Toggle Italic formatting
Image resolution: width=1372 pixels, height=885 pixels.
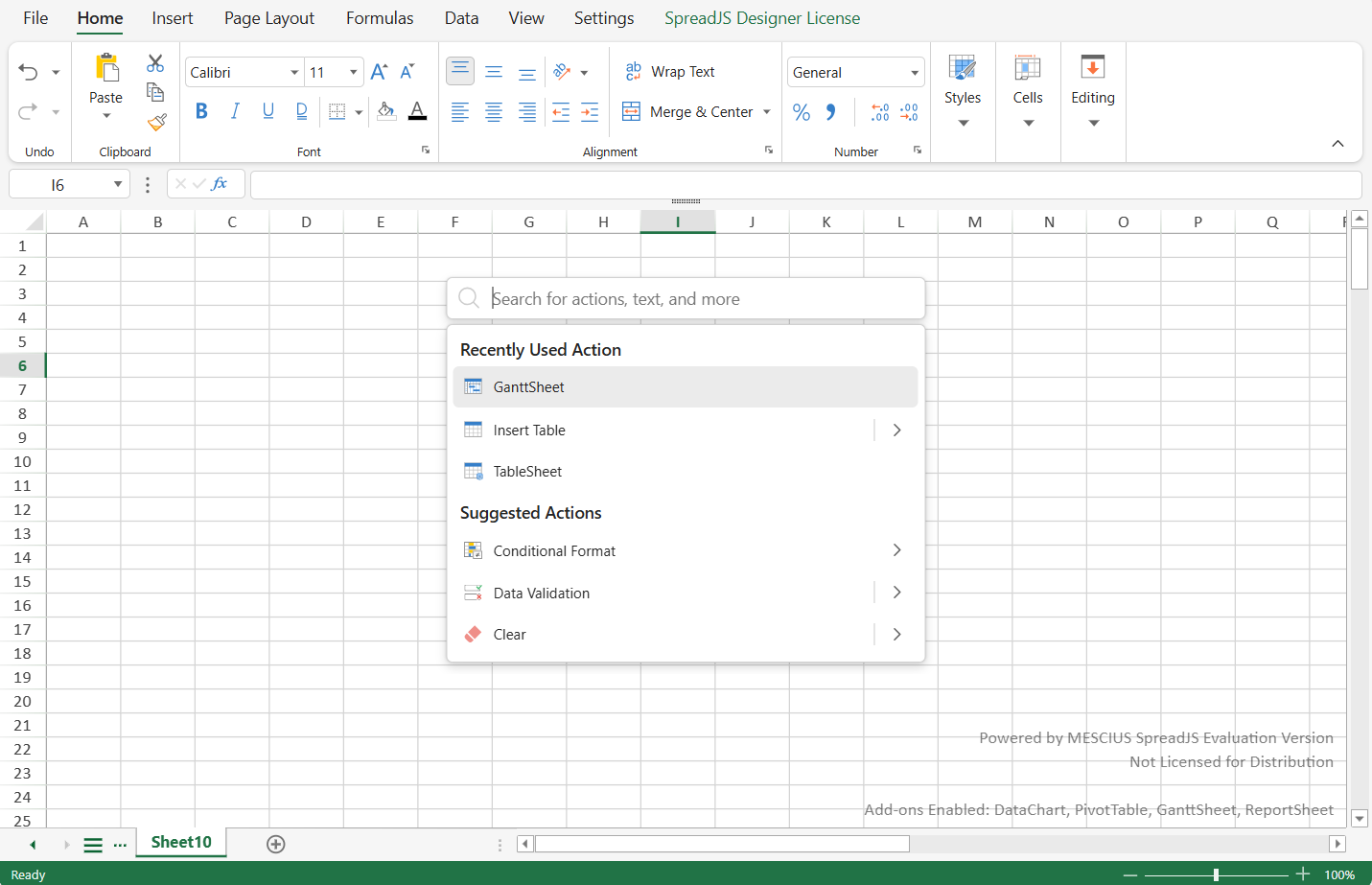[x=235, y=111]
